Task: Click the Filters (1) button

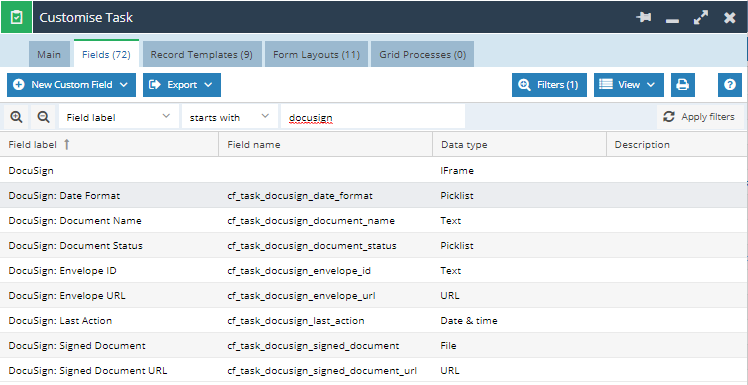Action: point(549,85)
